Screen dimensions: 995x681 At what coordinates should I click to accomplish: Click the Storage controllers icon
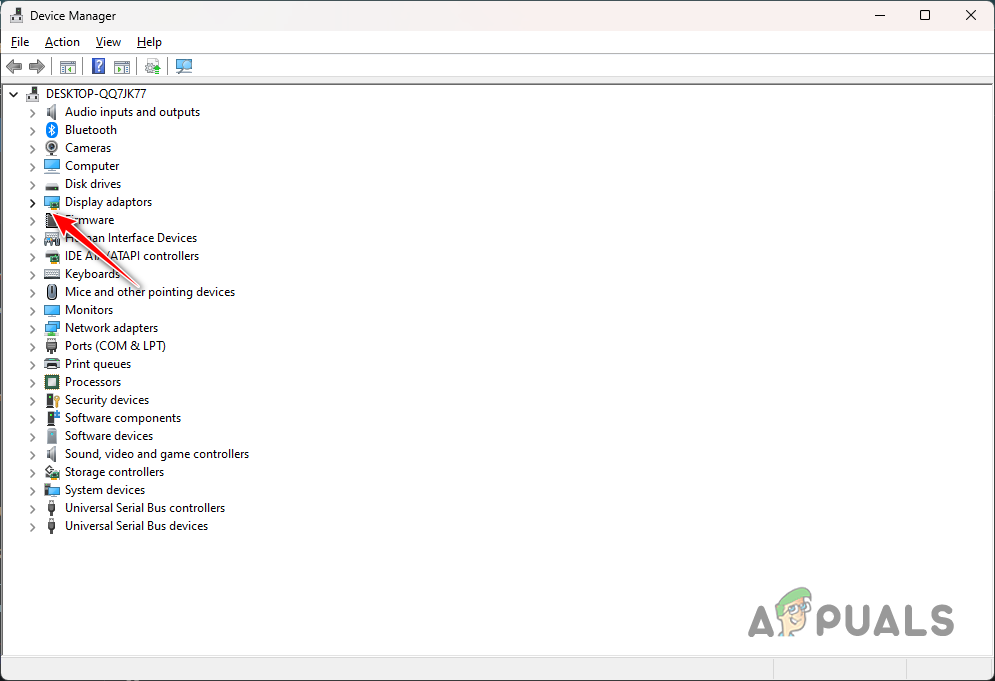[x=52, y=472]
